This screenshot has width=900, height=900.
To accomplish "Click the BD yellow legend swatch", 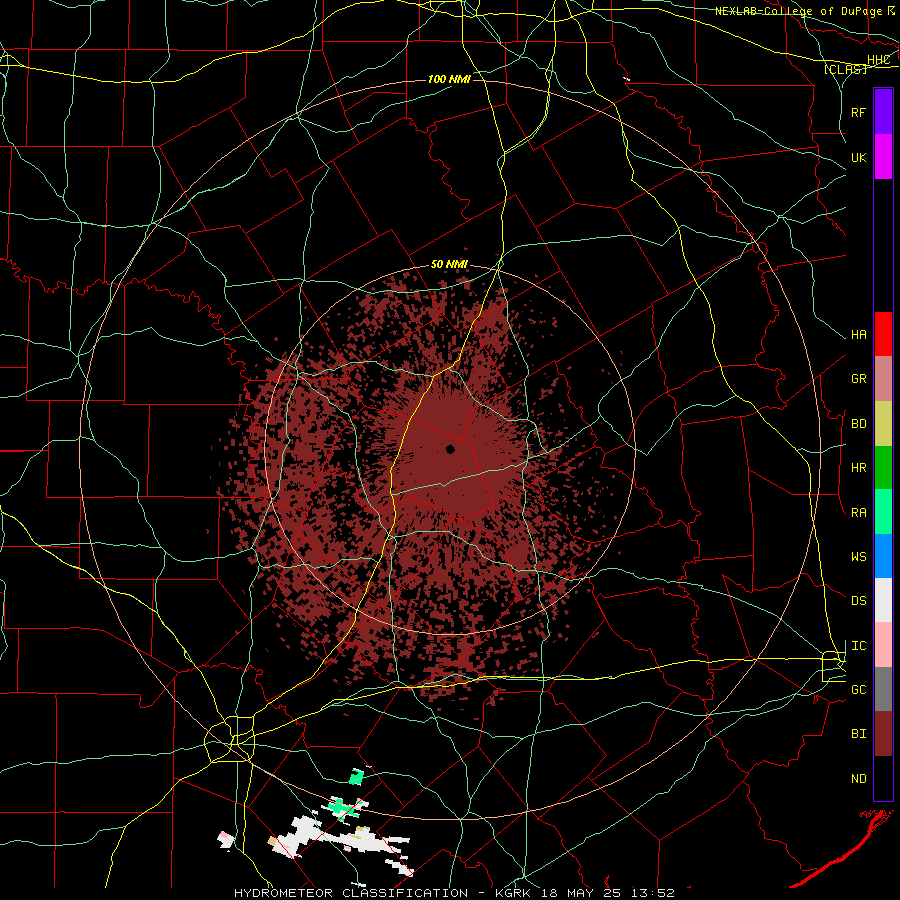I will [x=883, y=424].
